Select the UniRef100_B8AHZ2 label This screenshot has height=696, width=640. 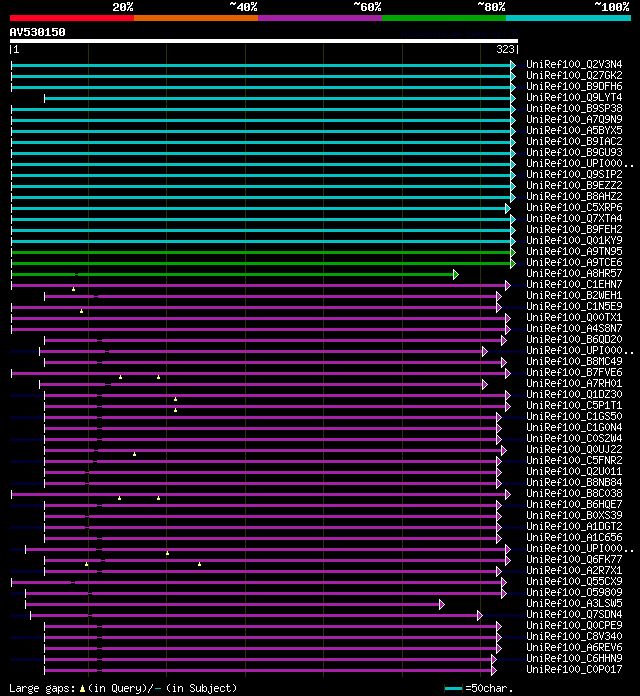pyautogui.click(x=574, y=196)
